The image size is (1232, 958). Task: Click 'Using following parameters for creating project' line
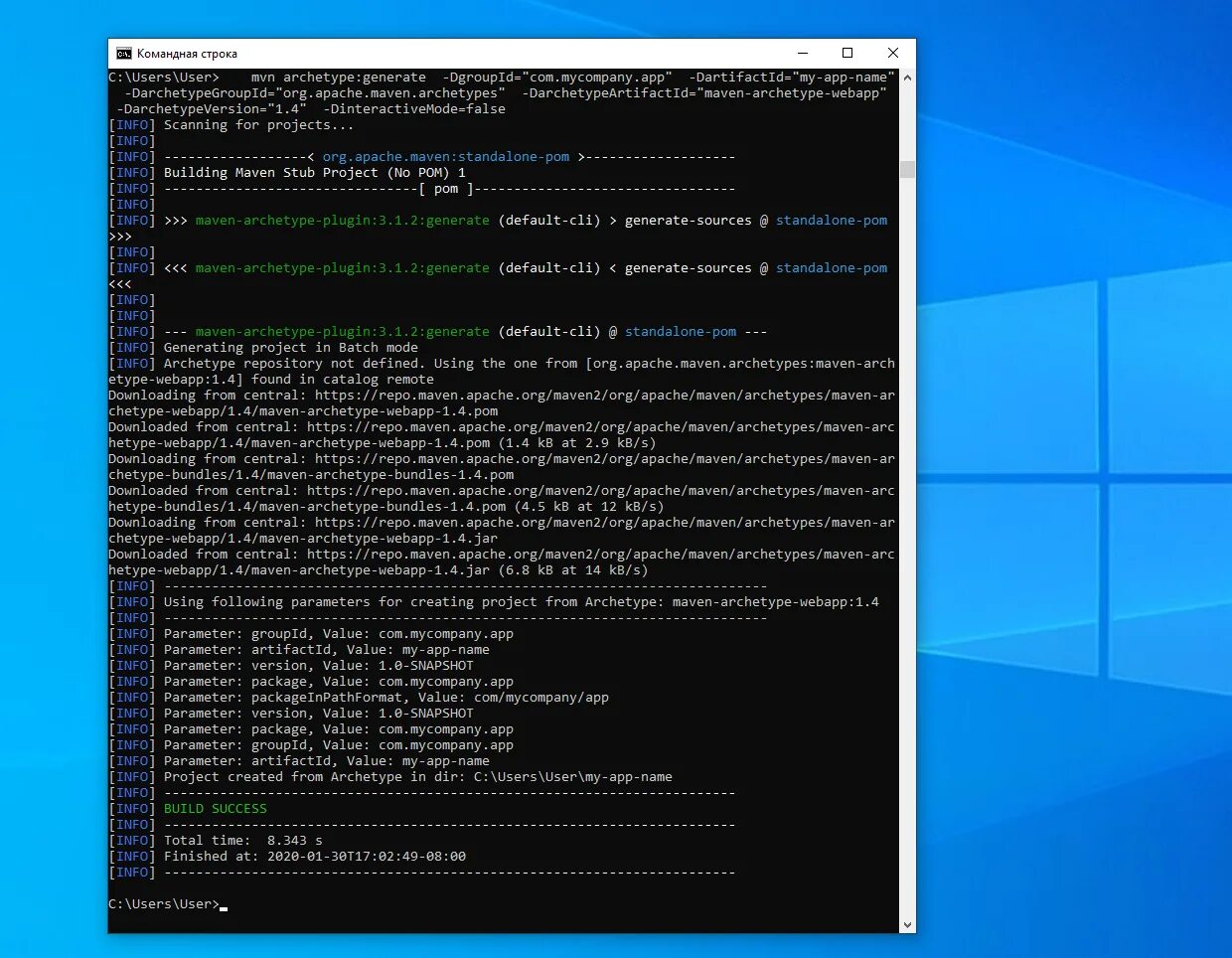pyautogui.click(x=522, y=602)
